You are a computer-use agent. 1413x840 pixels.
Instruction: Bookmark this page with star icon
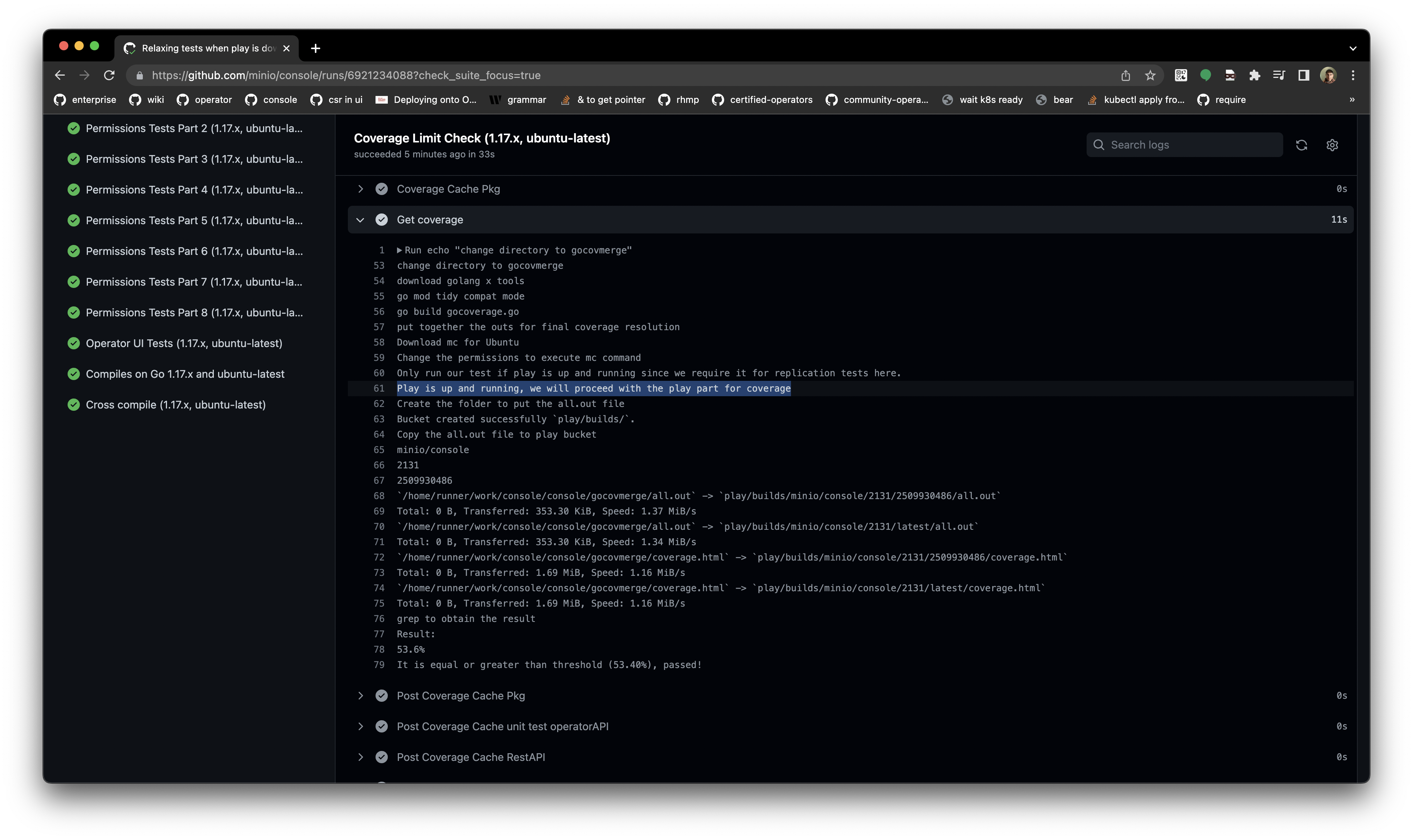pos(1150,75)
